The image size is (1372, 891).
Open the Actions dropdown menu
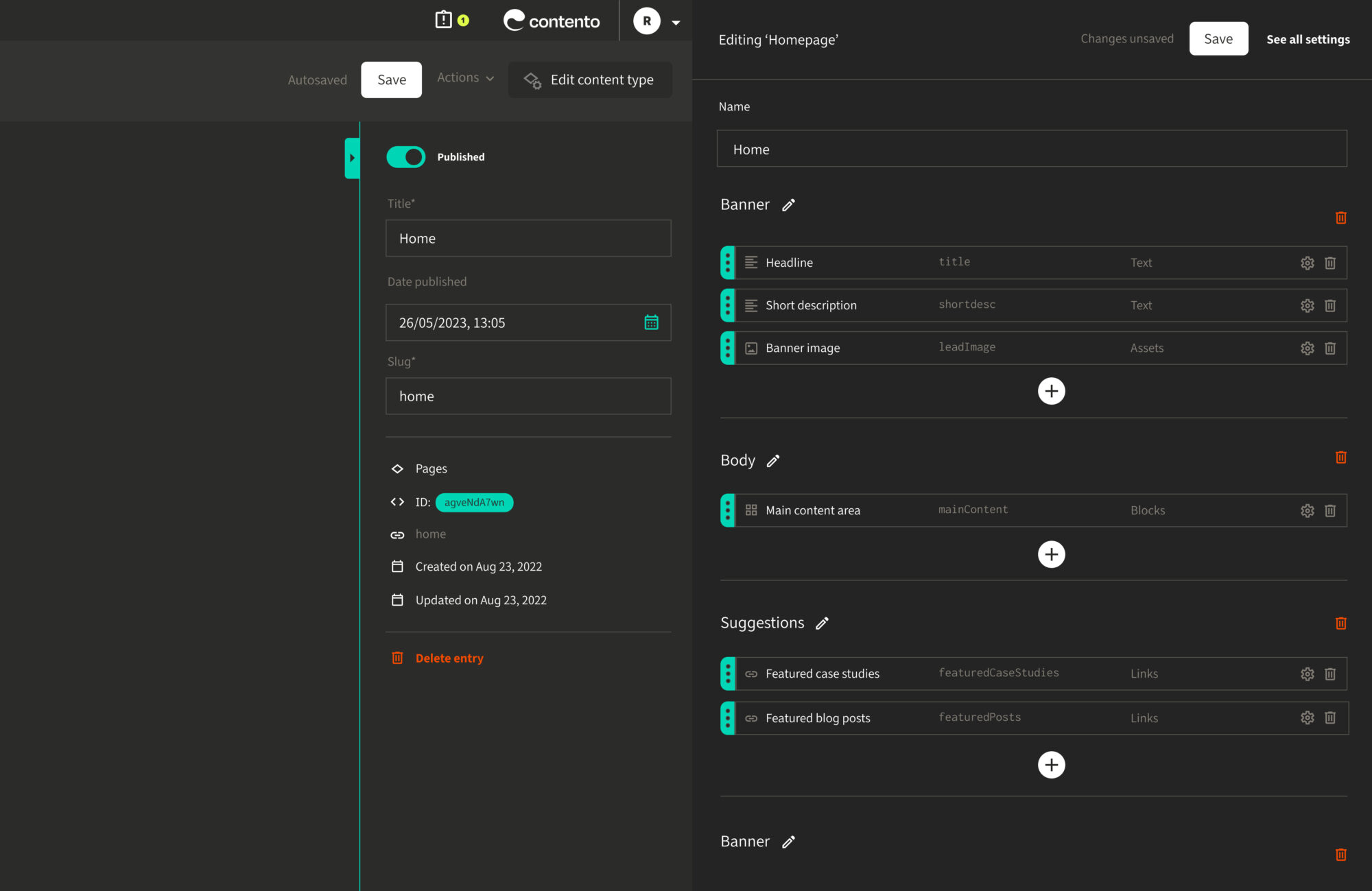tap(465, 78)
